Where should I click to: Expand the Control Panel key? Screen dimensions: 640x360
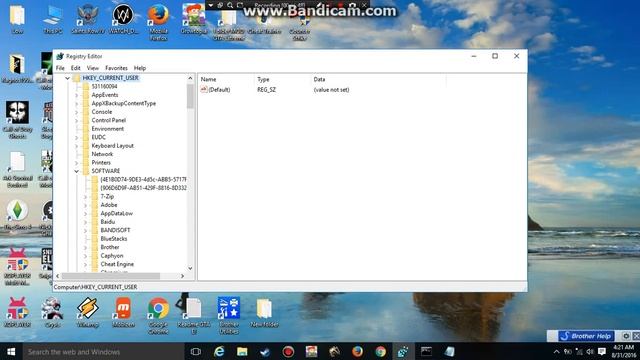76,120
